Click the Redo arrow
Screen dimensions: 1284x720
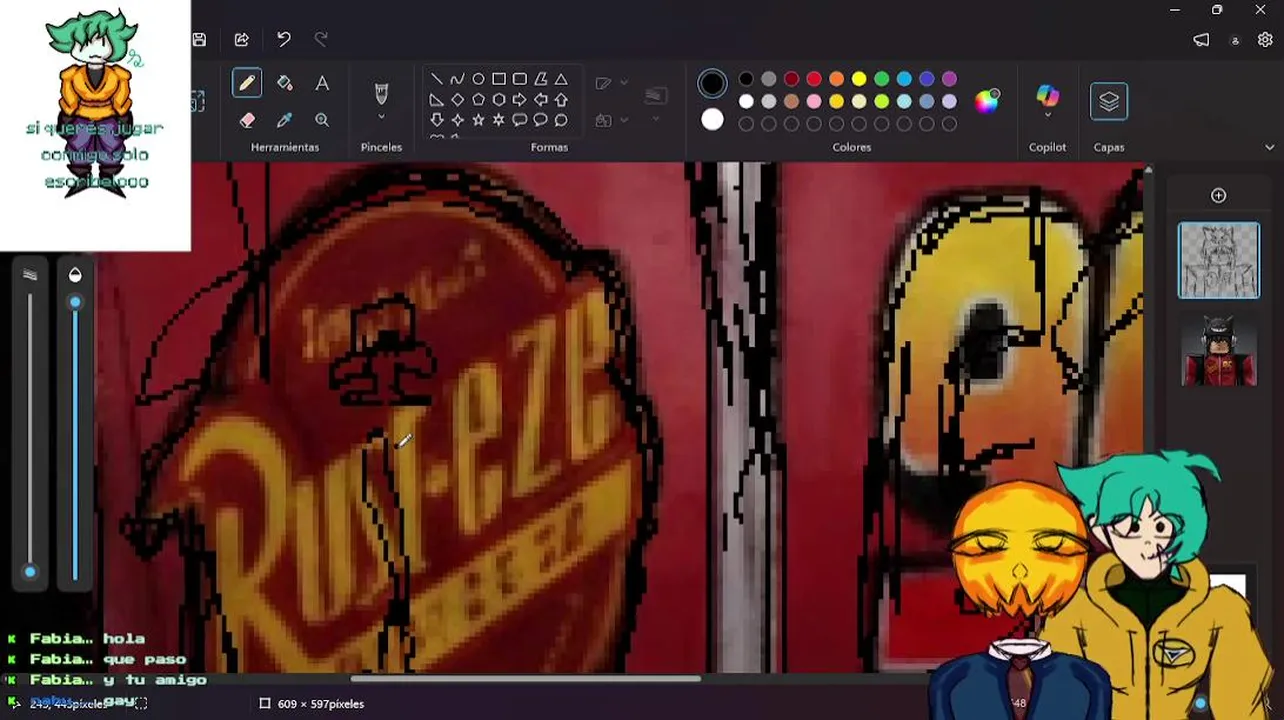(x=321, y=39)
